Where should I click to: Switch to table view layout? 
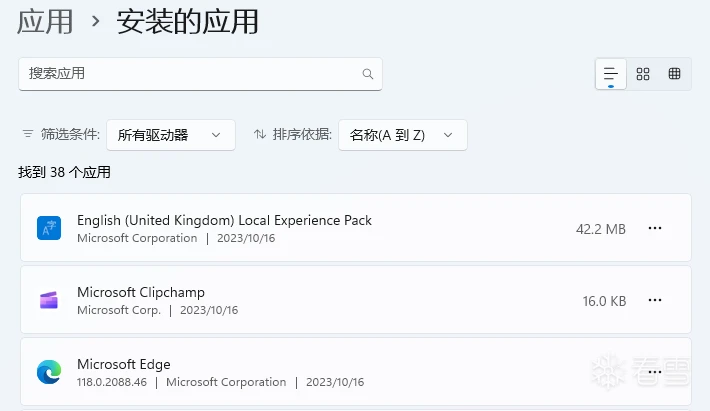point(674,74)
